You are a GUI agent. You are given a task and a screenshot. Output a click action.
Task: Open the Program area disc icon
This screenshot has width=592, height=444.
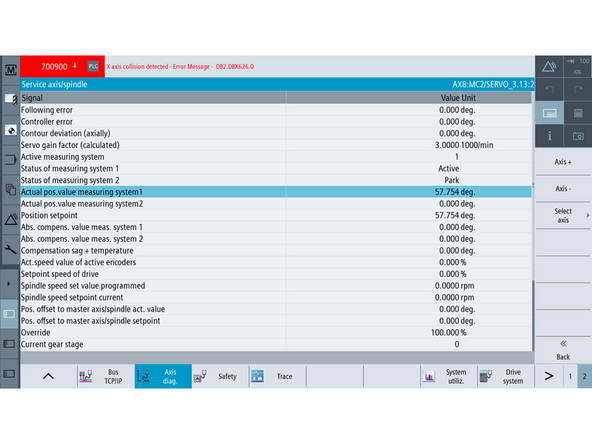point(10,130)
